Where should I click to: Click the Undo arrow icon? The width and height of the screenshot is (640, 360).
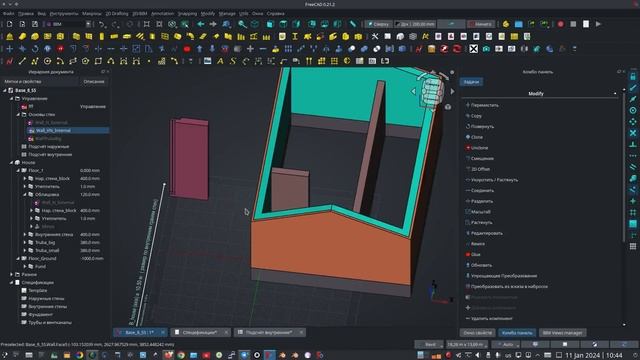coord(102,24)
